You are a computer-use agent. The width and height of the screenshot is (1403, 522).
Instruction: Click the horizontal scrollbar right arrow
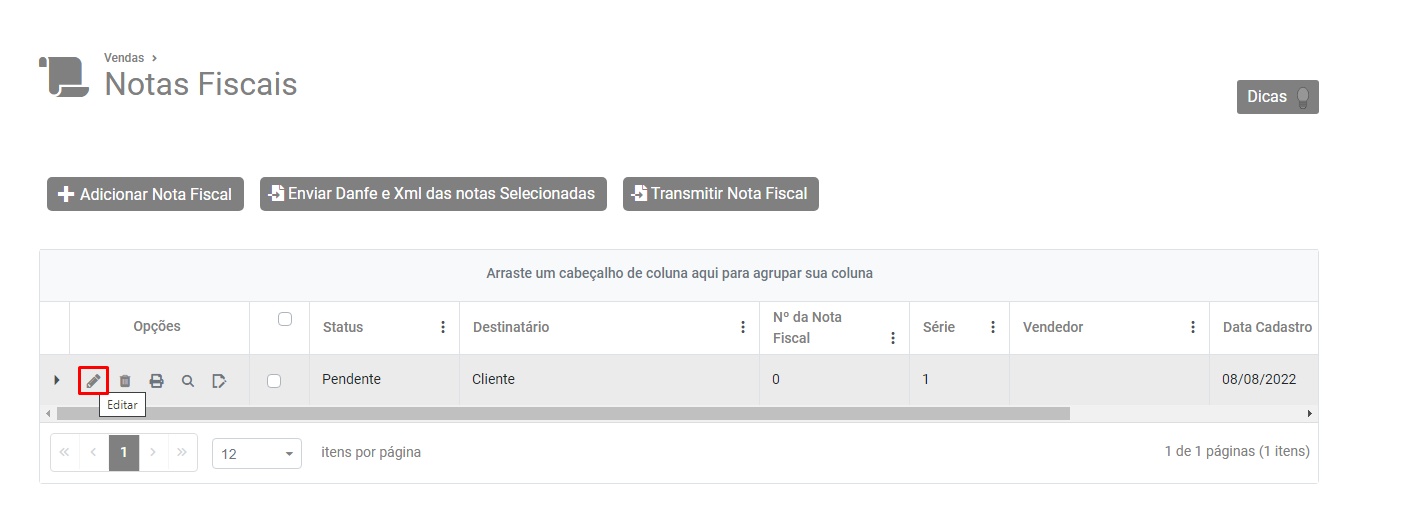pyautogui.click(x=1310, y=413)
